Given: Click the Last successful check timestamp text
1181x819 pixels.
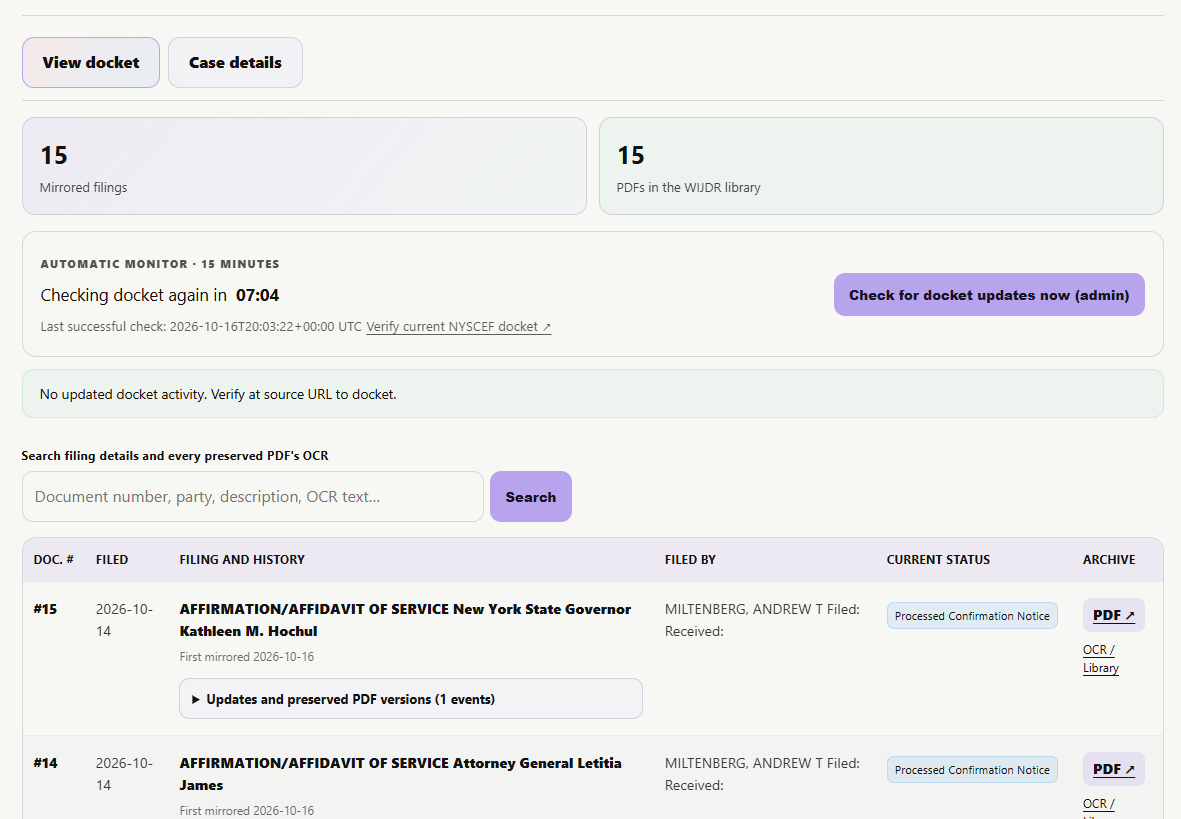Looking at the screenshot, I should point(201,327).
